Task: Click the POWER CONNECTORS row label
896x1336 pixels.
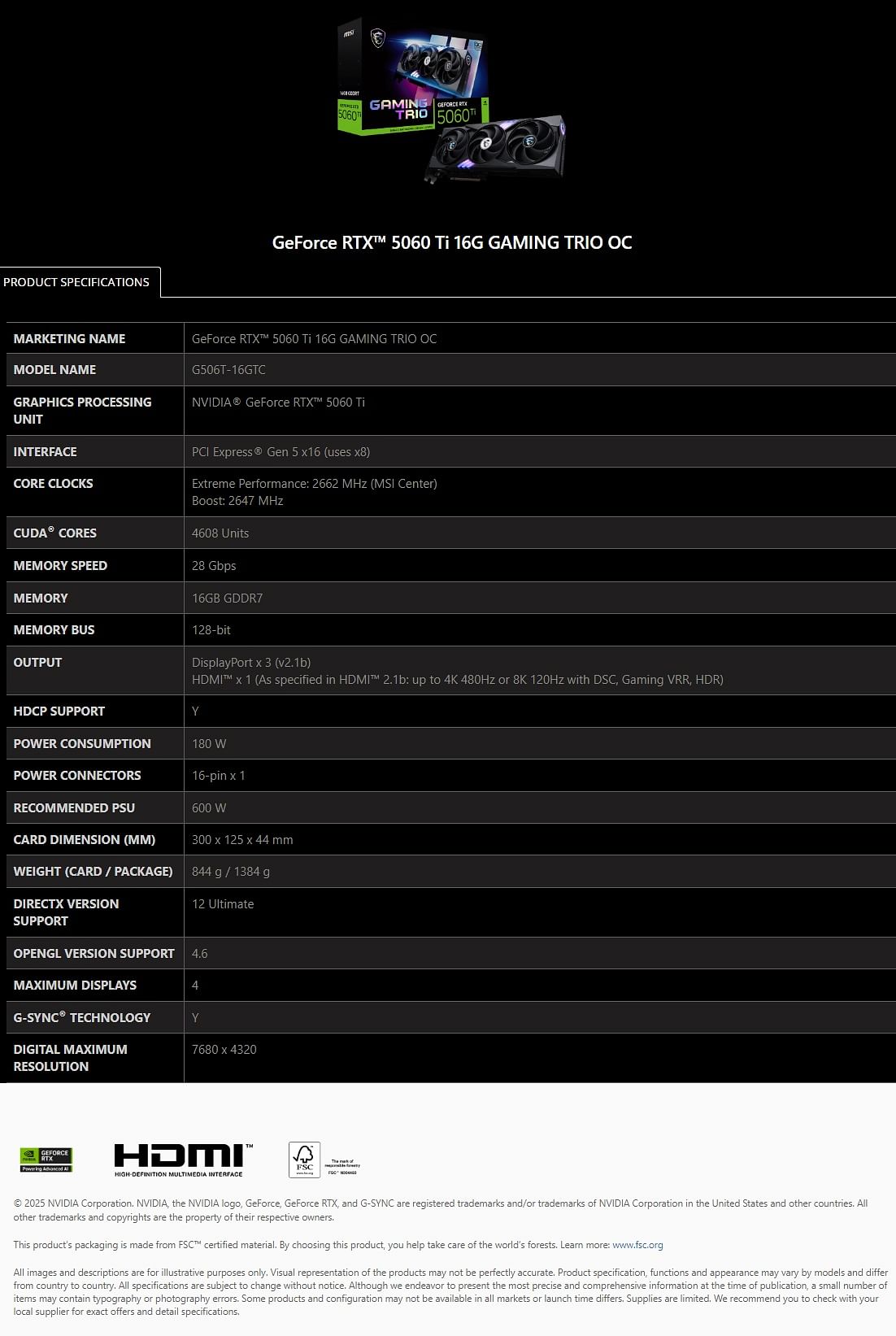Action: click(77, 775)
